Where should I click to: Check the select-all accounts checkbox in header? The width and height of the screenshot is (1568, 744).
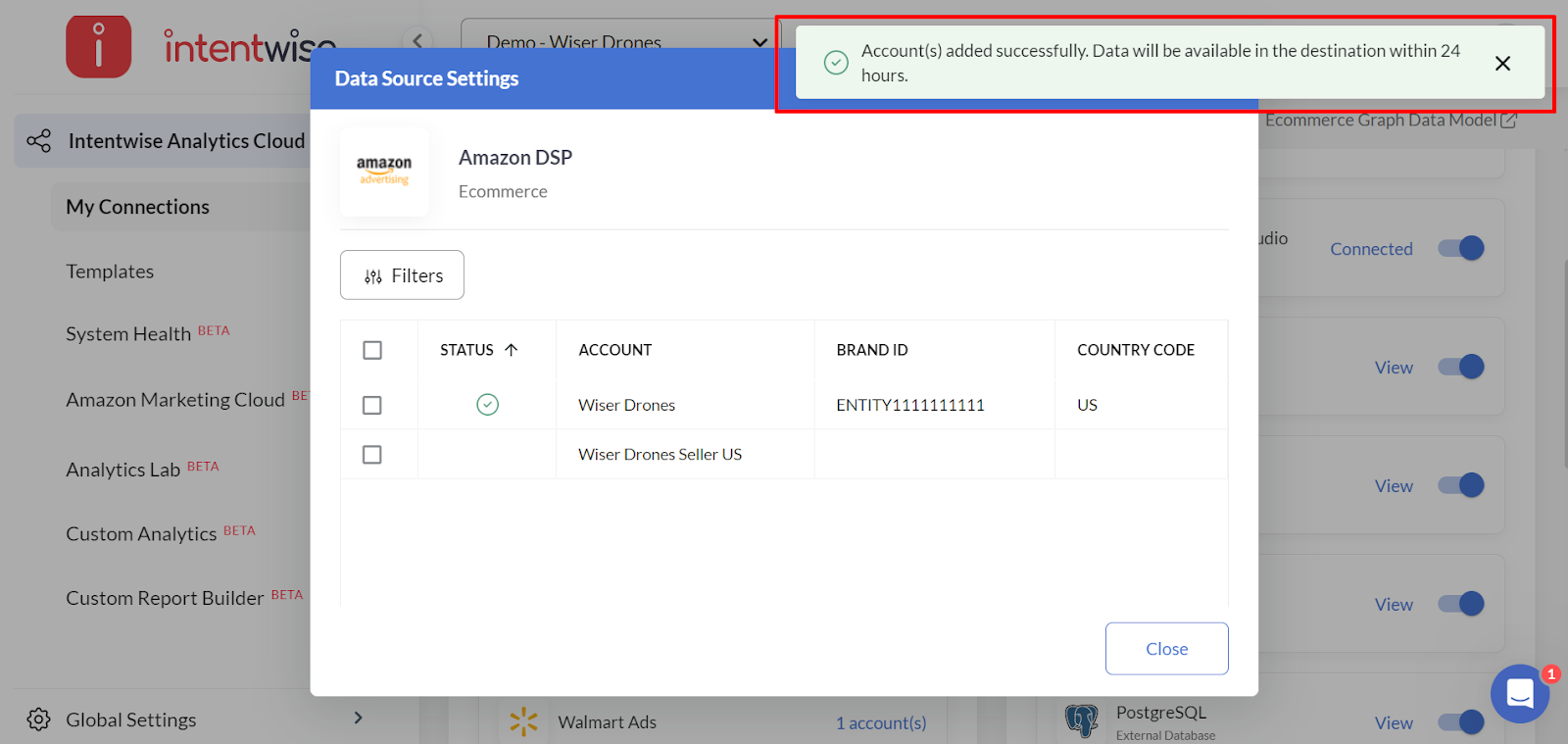tap(372, 350)
